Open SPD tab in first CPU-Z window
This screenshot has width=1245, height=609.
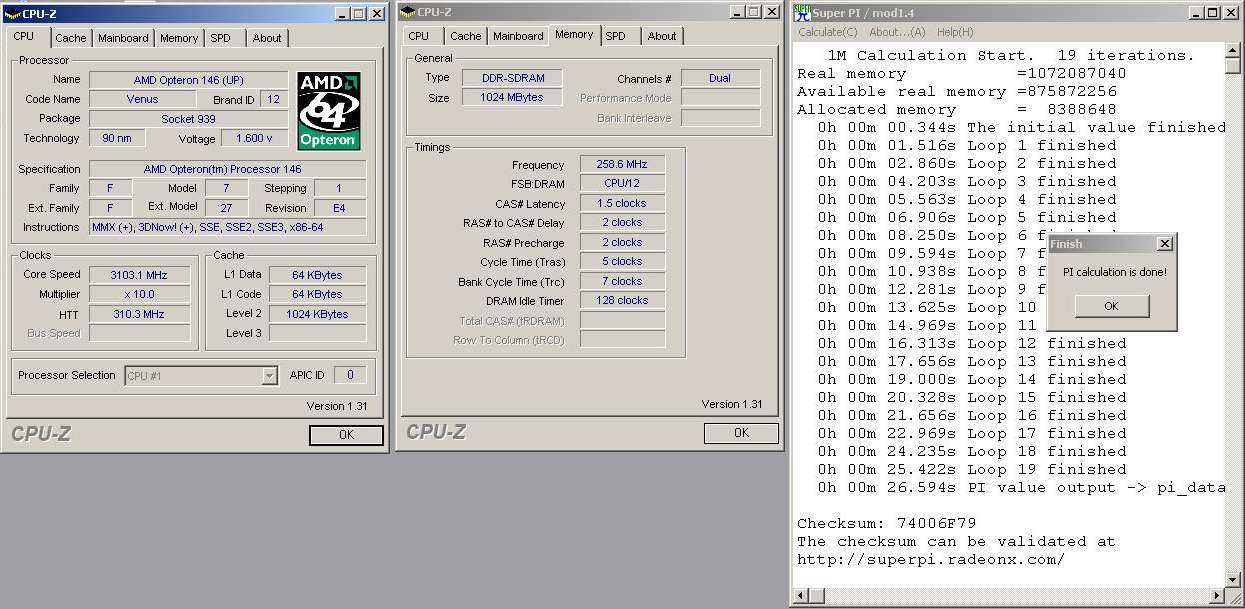pos(220,38)
